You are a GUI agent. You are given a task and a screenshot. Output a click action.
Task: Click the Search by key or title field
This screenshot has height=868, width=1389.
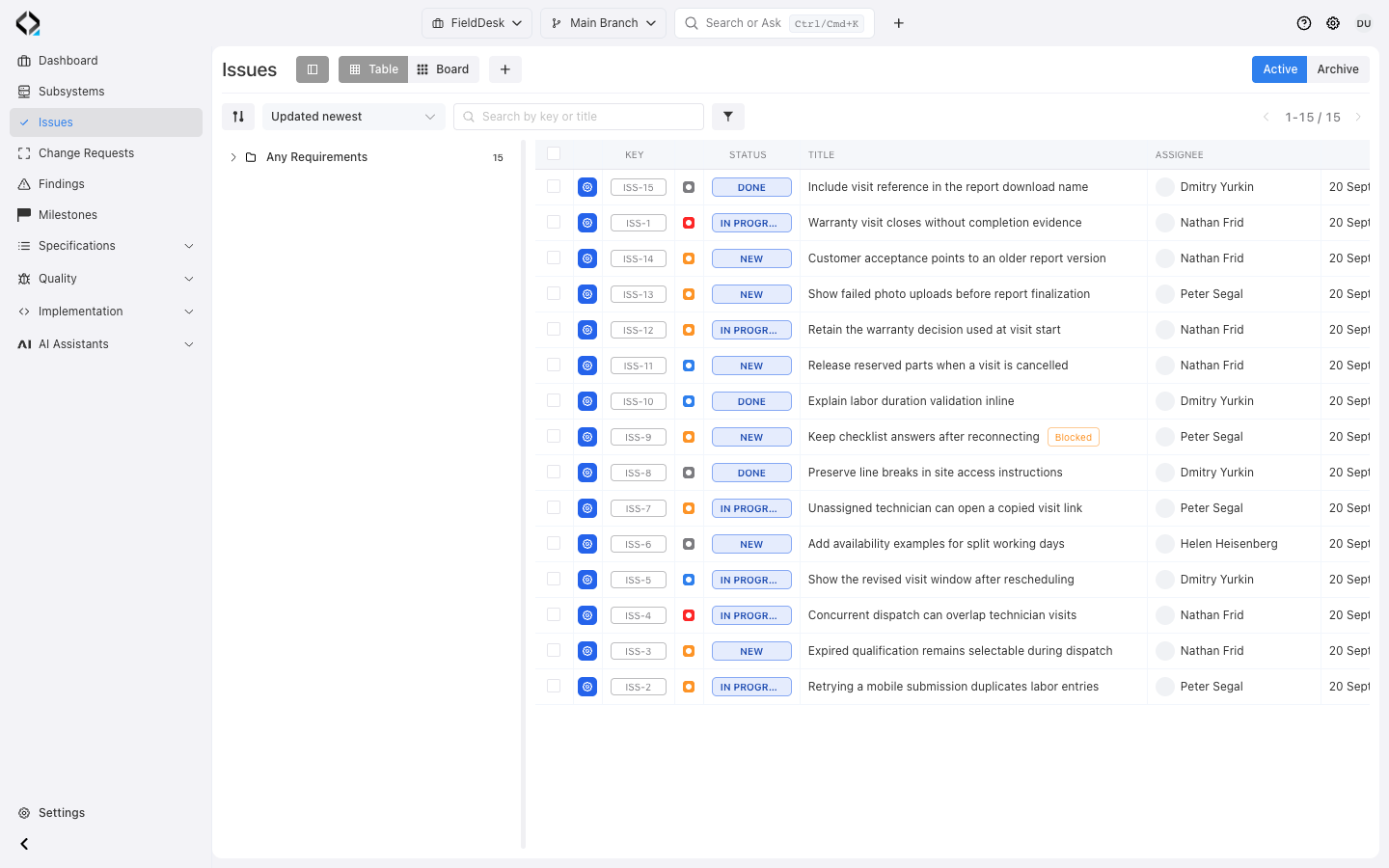579,117
